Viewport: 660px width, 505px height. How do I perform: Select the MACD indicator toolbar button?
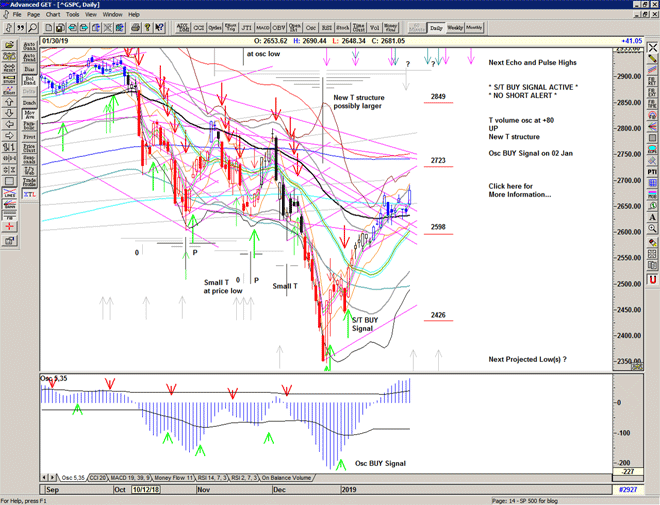tap(262, 28)
